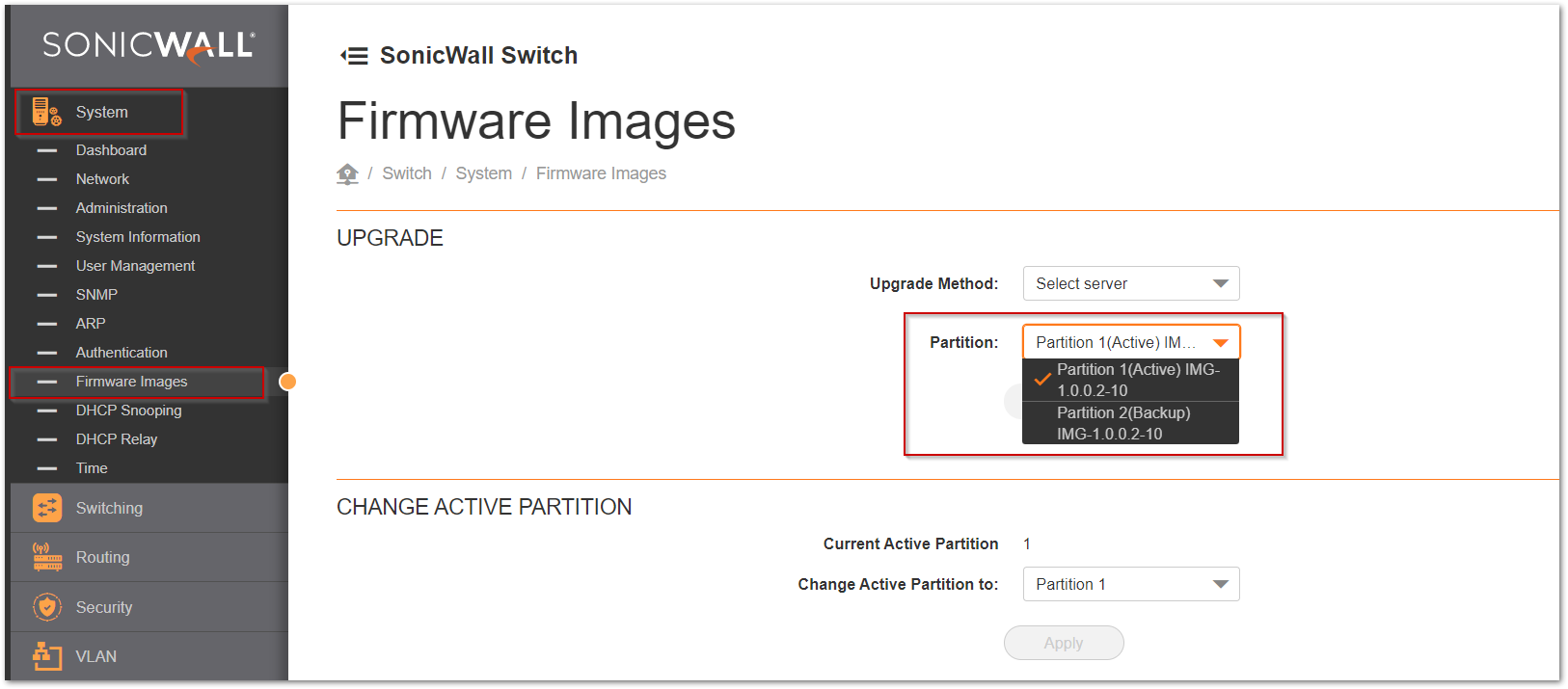
Task: Go to Switch breadcrumb link
Action: (x=406, y=173)
